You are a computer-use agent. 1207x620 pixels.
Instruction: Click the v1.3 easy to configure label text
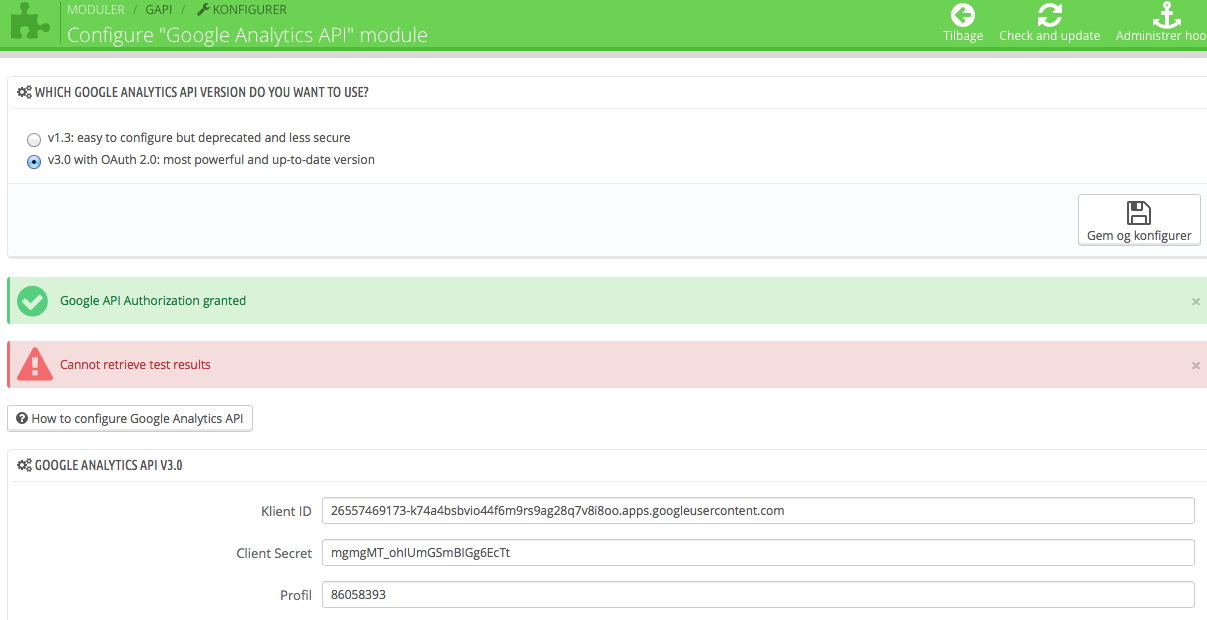pyautogui.click(x=199, y=138)
